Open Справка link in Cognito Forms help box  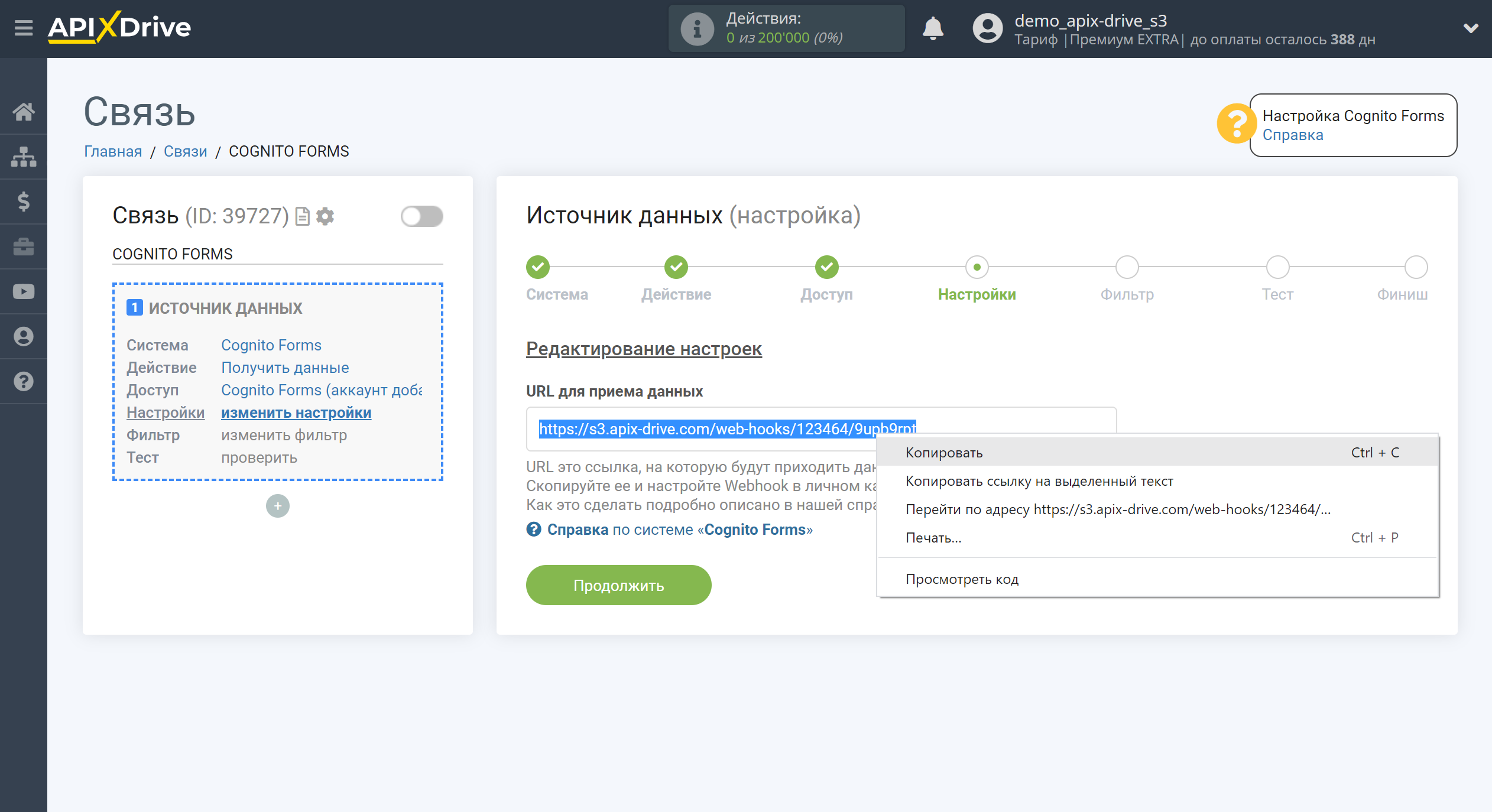(x=1293, y=135)
